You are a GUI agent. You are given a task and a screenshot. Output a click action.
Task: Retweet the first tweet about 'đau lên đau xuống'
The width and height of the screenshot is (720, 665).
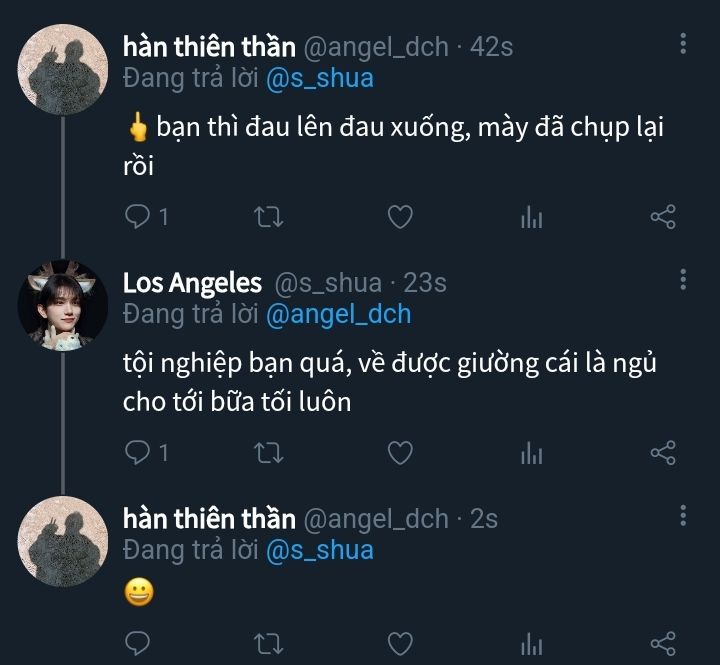[x=269, y=216]
